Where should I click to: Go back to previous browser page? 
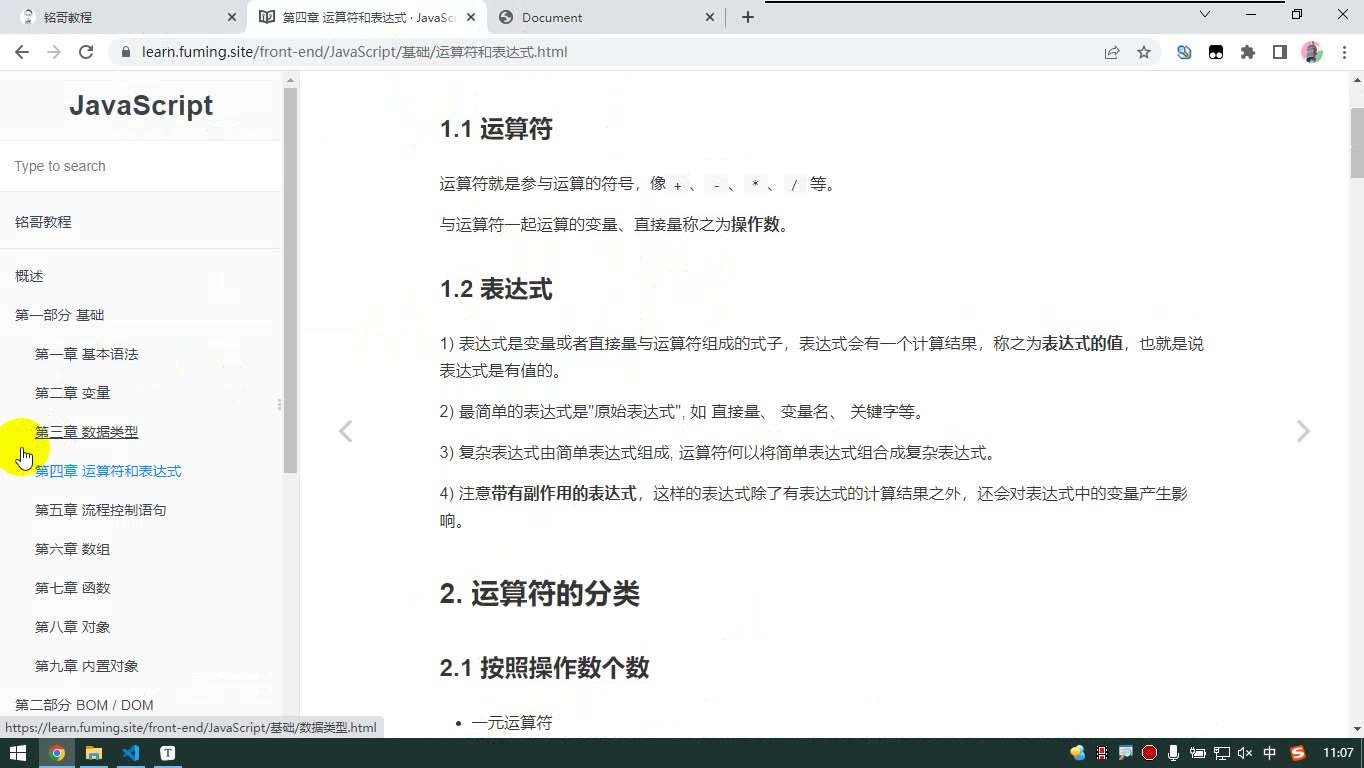(x=22, y=52)
